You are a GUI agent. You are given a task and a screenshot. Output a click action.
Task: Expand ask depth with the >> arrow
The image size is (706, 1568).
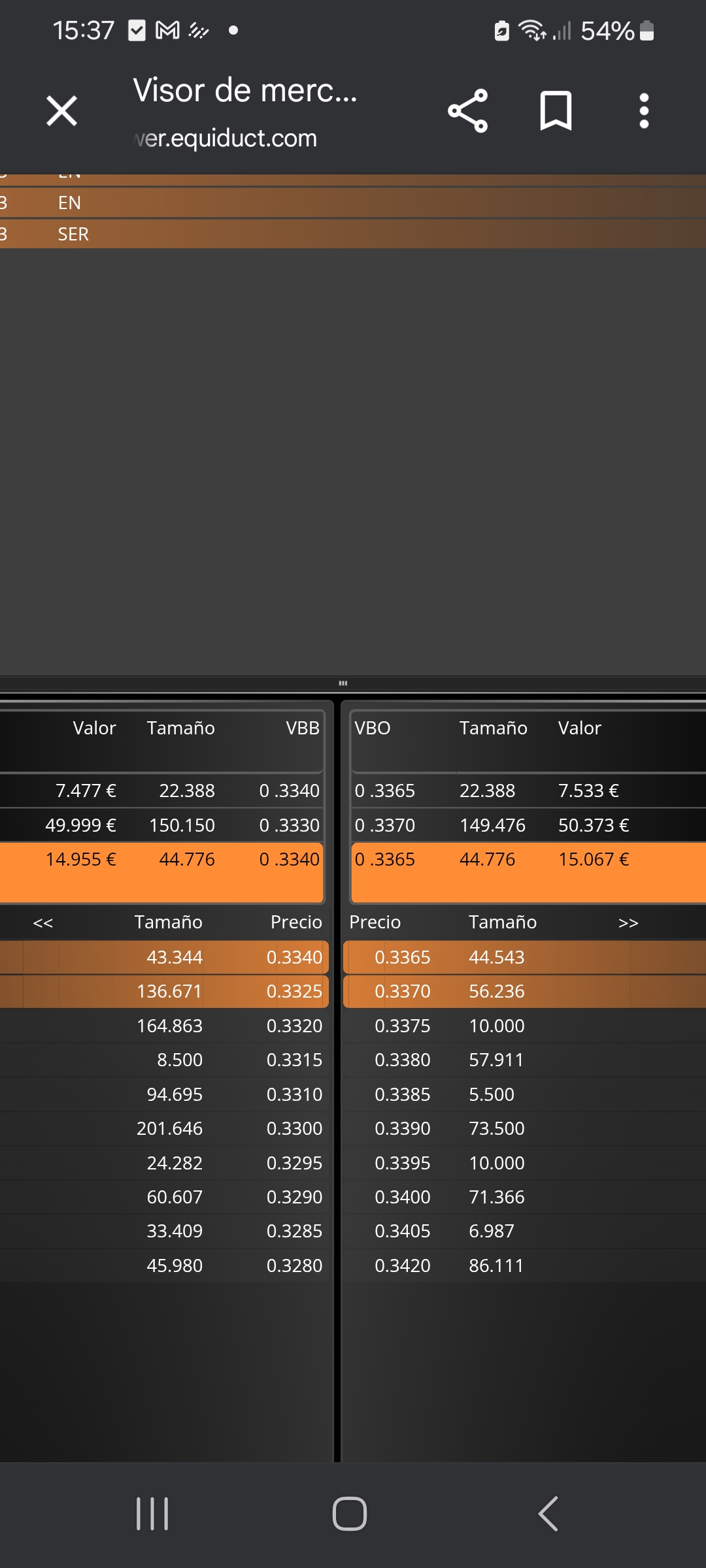click(628, 923)
